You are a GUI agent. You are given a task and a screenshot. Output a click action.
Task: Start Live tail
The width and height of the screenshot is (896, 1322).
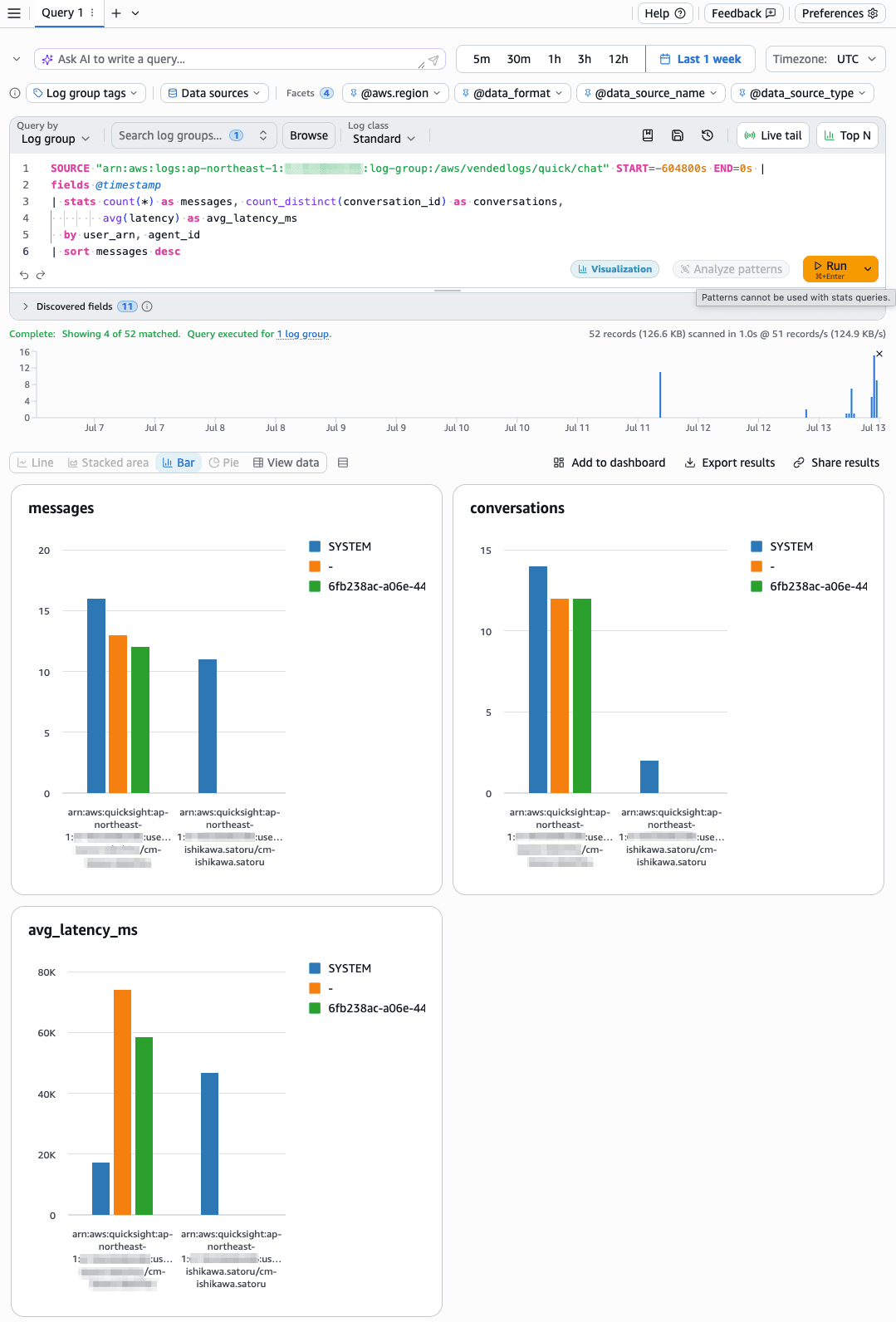point(773,135)
